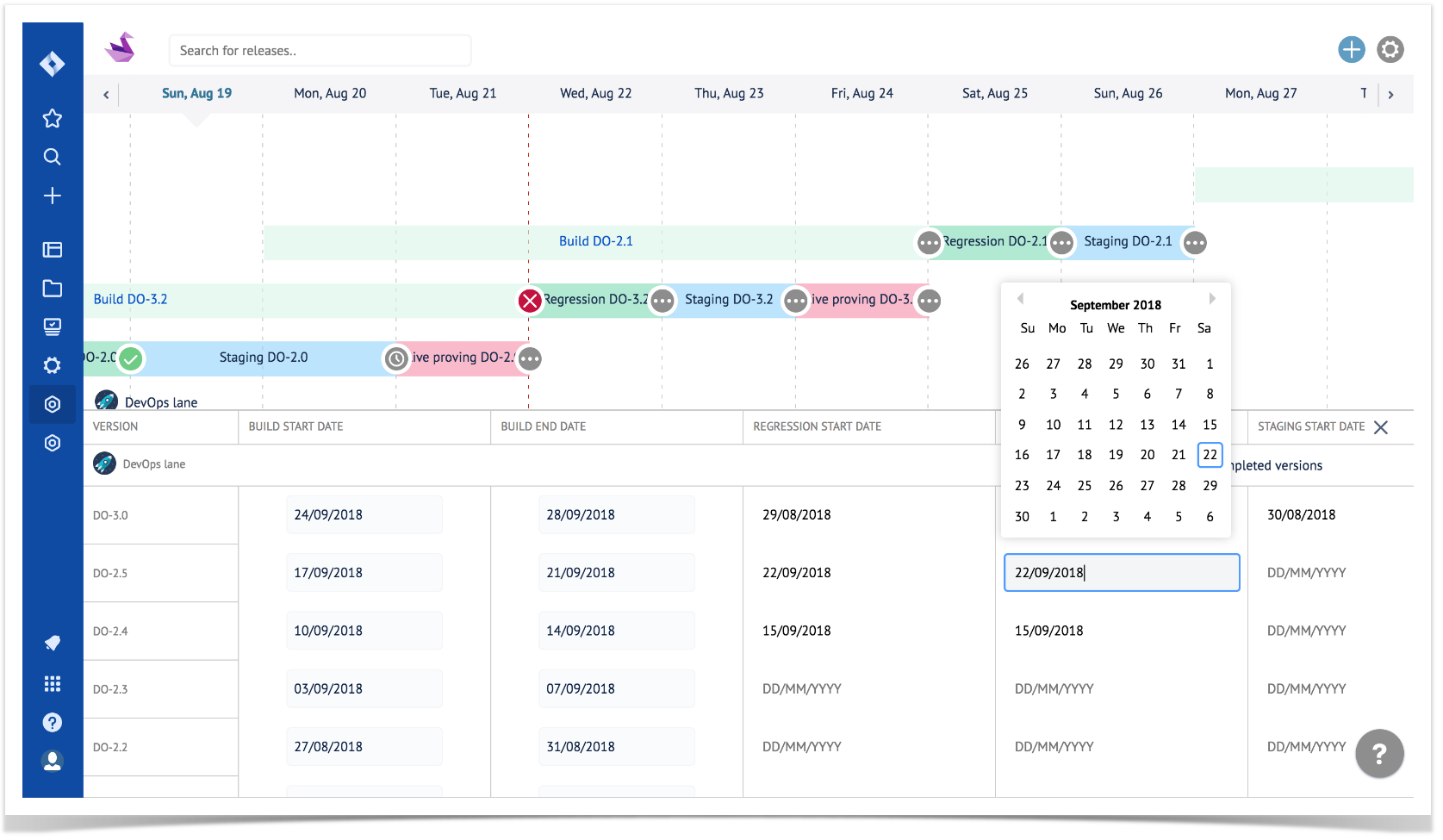Open the board icon in sidebar
Screen dimensions: 1443x840
[53, 250]
